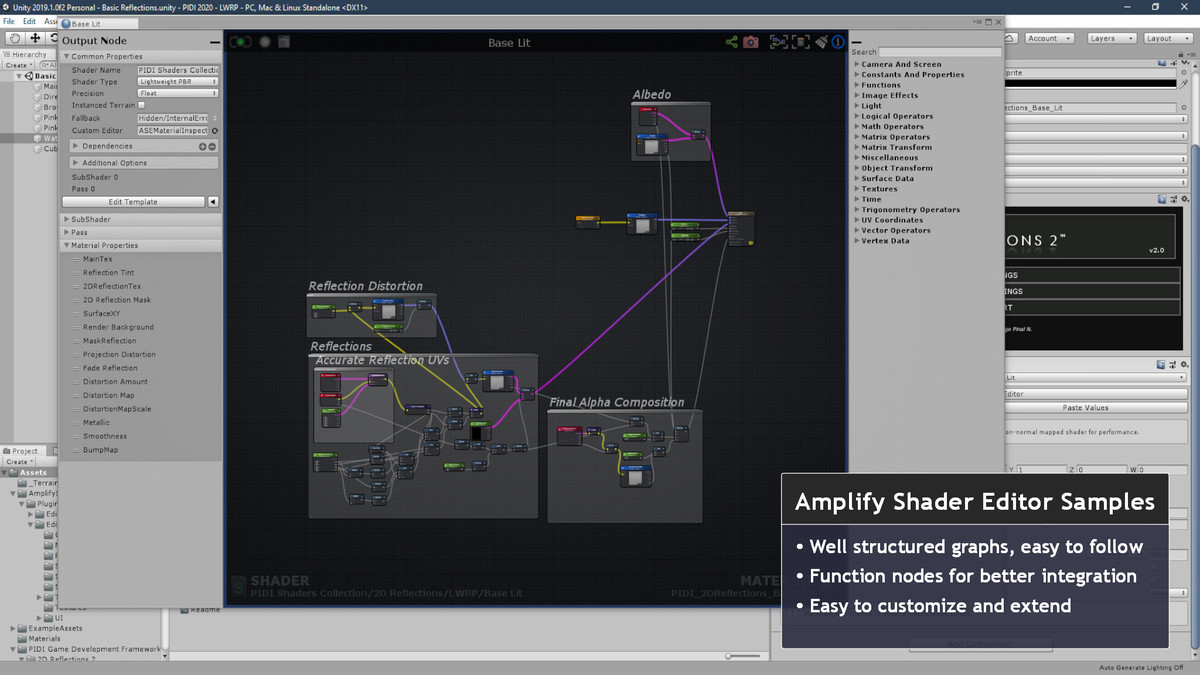Open the Shader Type dropdown

(x=177, y=82)
